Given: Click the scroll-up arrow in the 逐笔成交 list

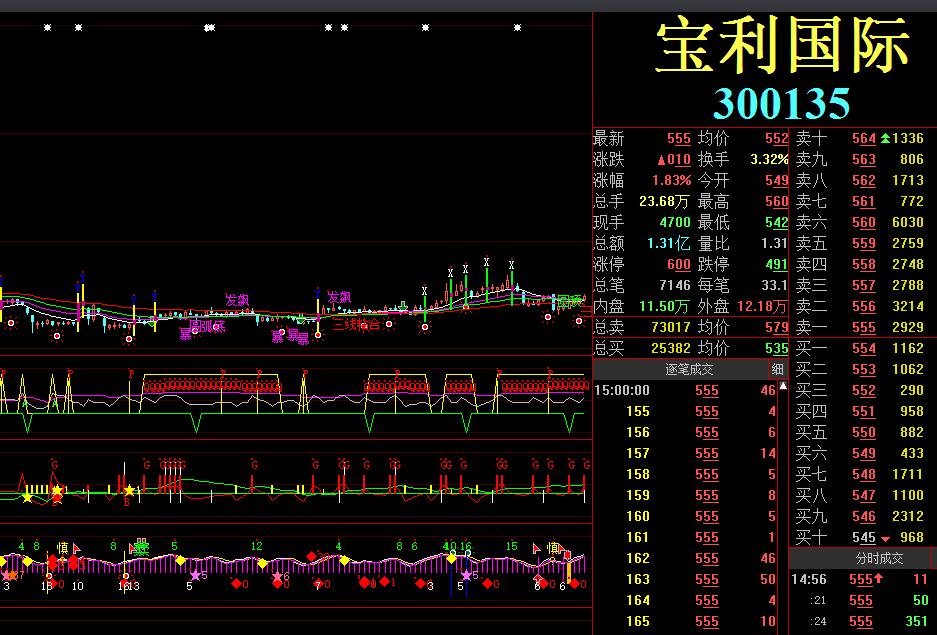Looking at the screenshot, I should click(783, 386).
